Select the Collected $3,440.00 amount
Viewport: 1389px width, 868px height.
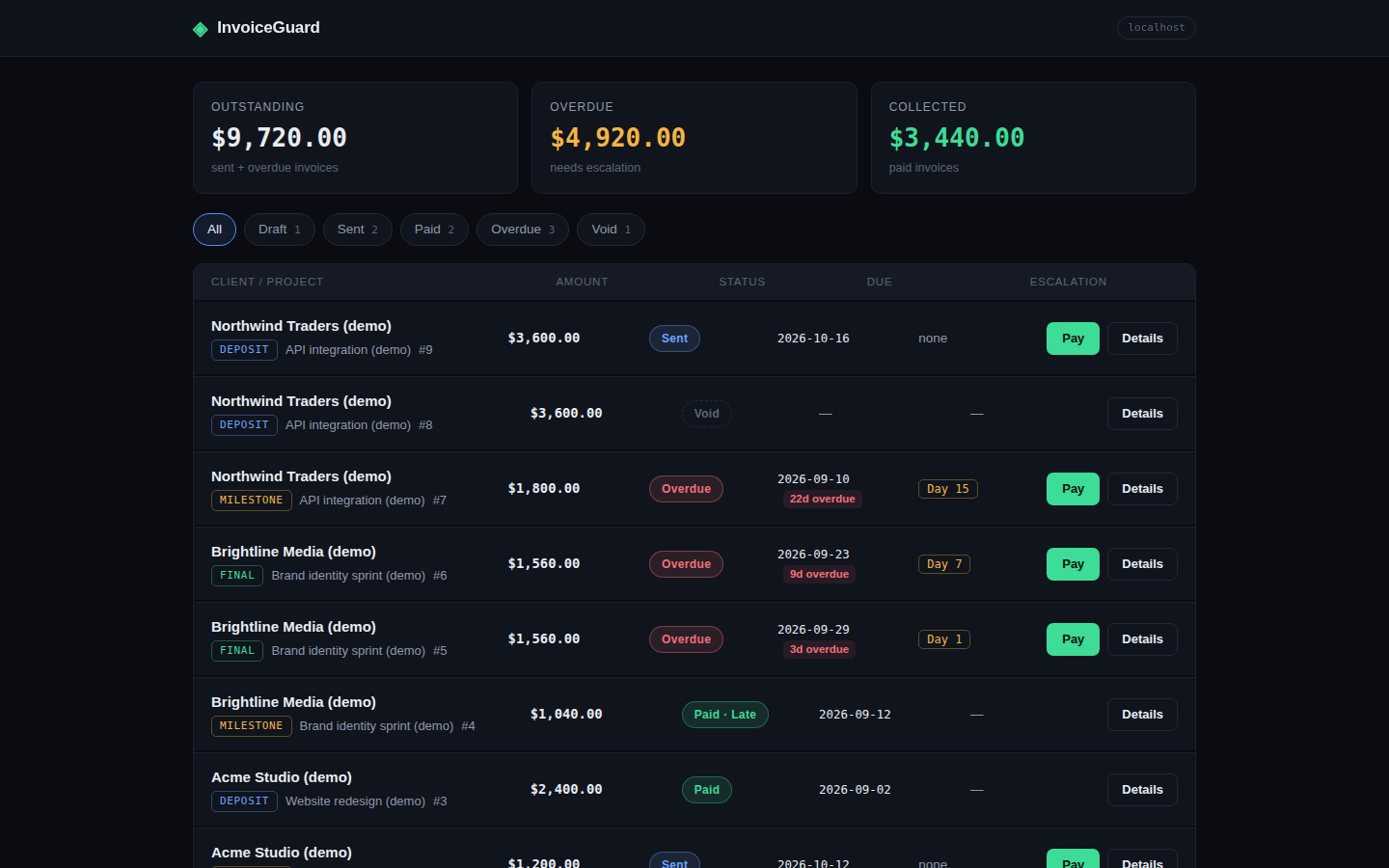[957, 138]
